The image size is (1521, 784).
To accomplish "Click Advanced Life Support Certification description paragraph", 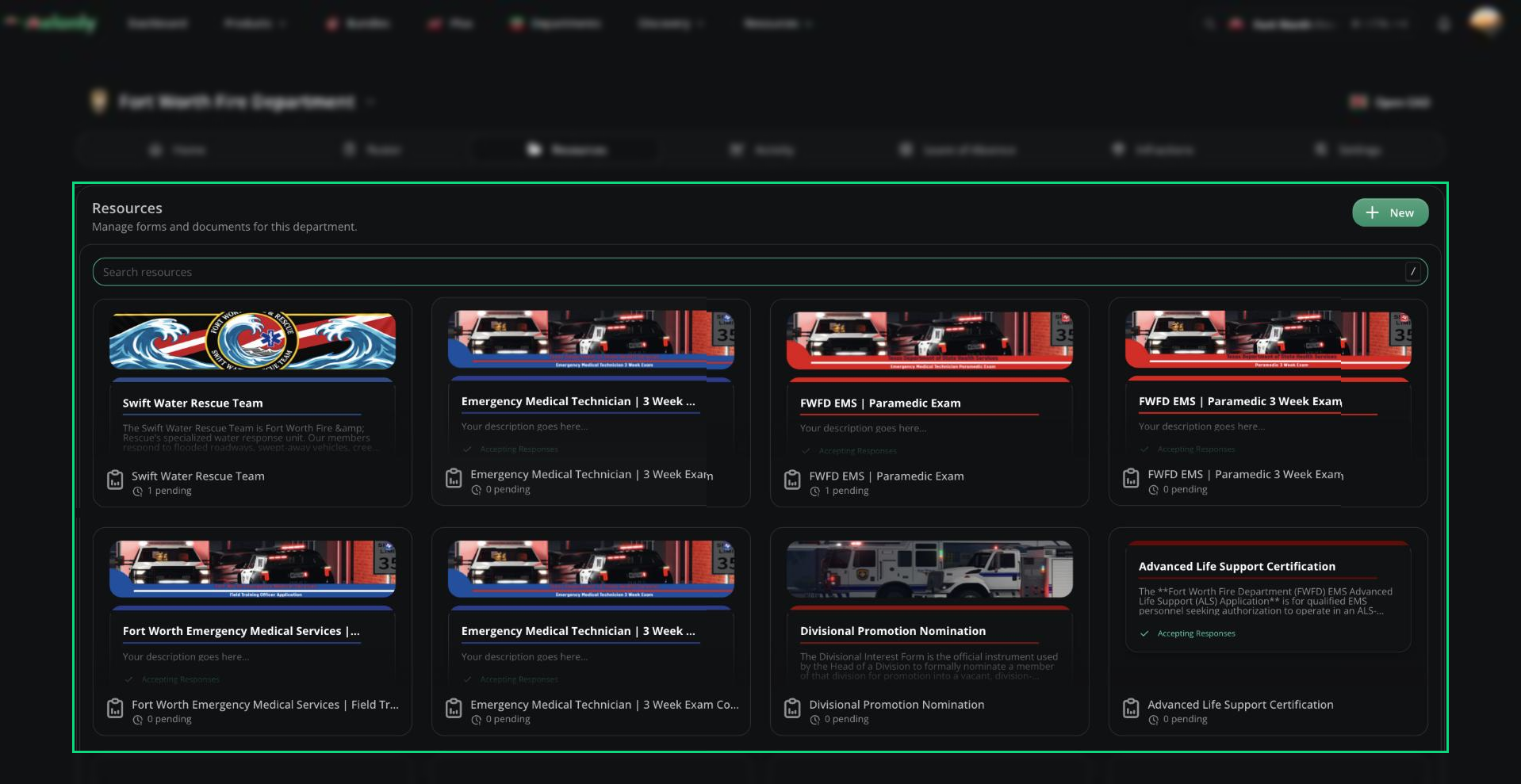I will (x=1266, y=601).
